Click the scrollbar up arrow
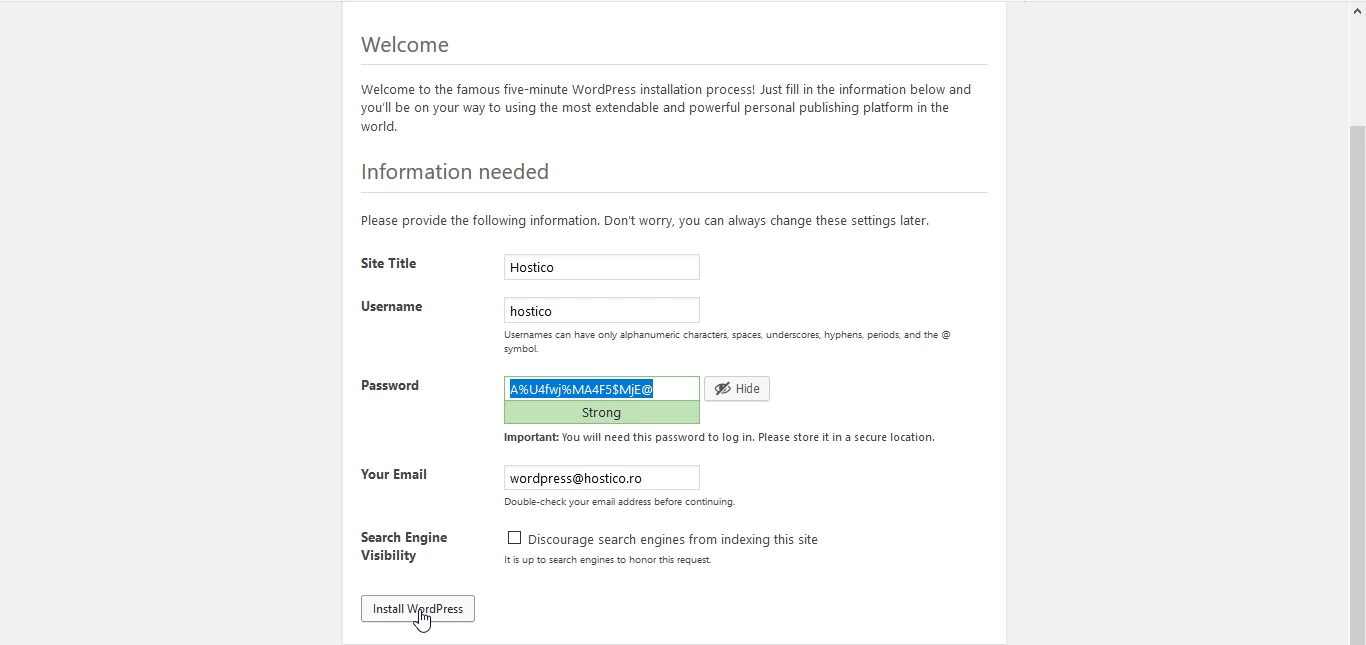The height and width of the screenshot is (645, 1366). (x=1357, y=10)
